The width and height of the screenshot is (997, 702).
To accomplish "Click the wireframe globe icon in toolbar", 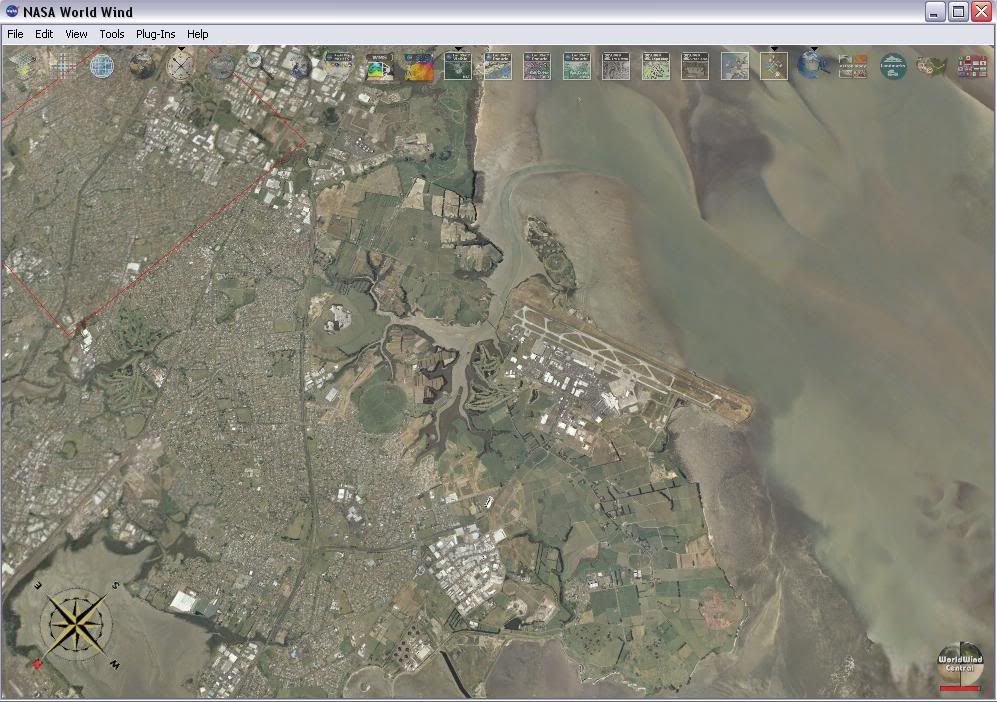I will tap(102, 66).
